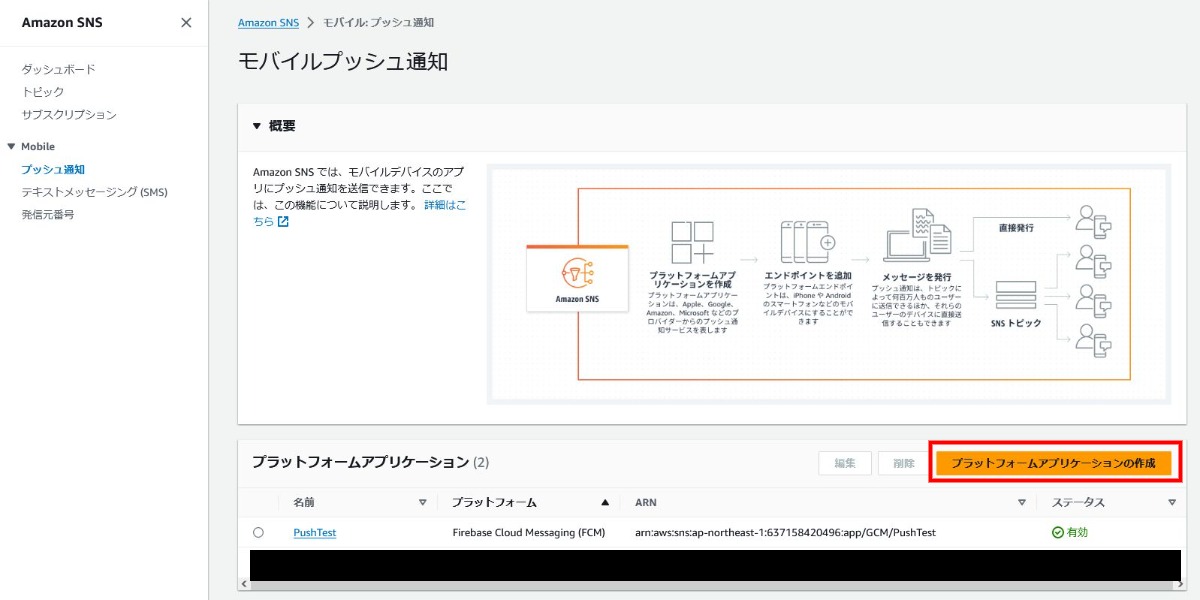Click the 削除 button

(904, 463)
